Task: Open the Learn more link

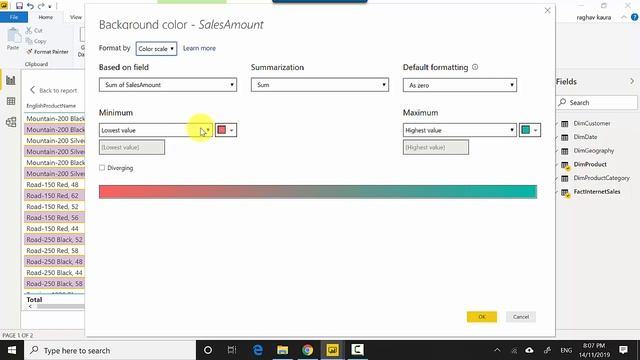Action: (x=199, y=48)
